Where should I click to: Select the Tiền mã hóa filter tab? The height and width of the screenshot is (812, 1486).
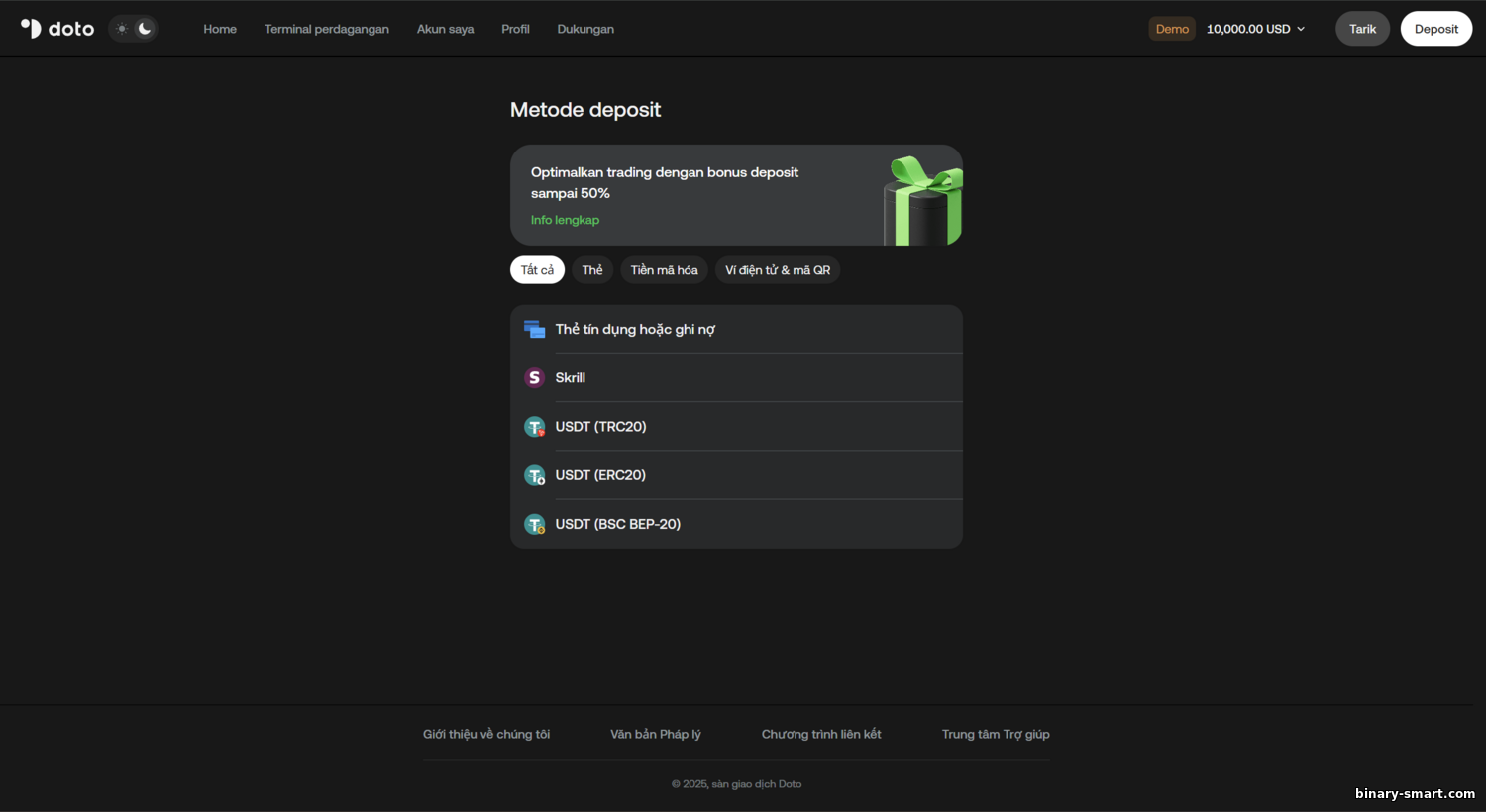pos(664,270)
